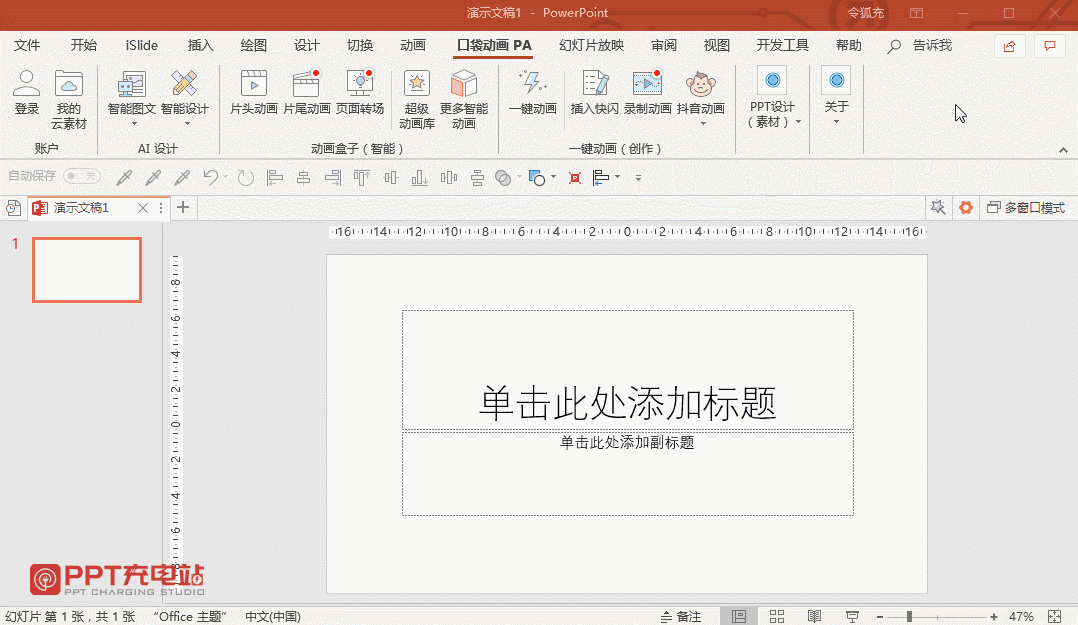Switch to the iSlide tab
Screen dimensions: 1078x625
pyautogui.click(x=142, y=45)
